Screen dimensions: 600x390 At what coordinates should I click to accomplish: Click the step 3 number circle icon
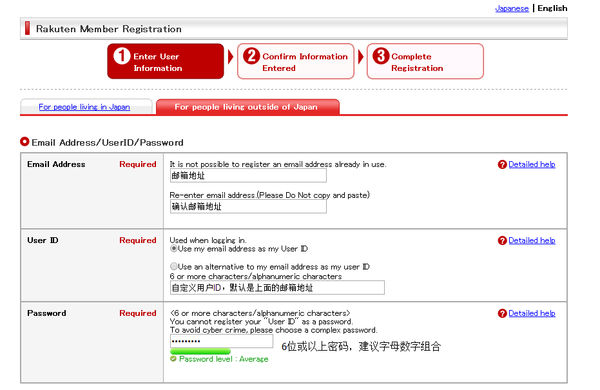(381, 56)
